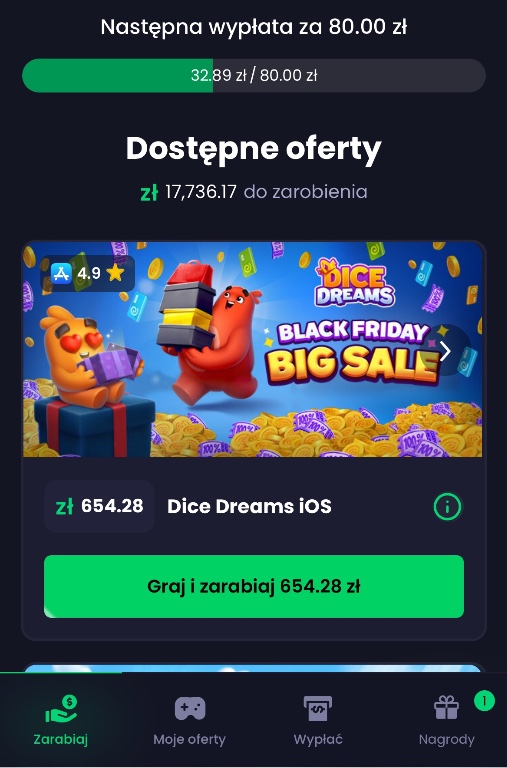507x768 pixels.
Task: Open the Nagrody tab label
Action: [447, 739]
